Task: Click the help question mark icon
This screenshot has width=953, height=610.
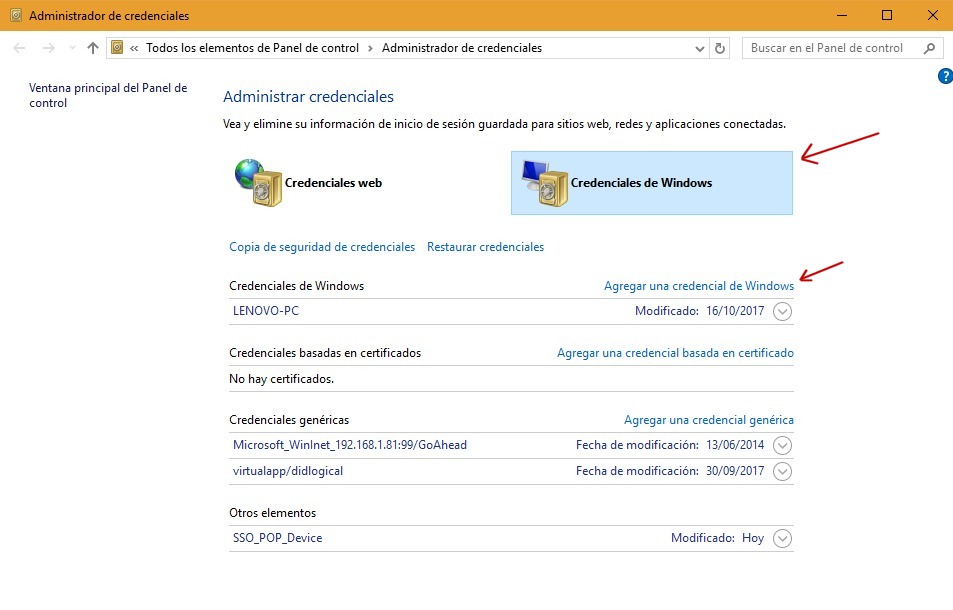Action: (945, 76)
